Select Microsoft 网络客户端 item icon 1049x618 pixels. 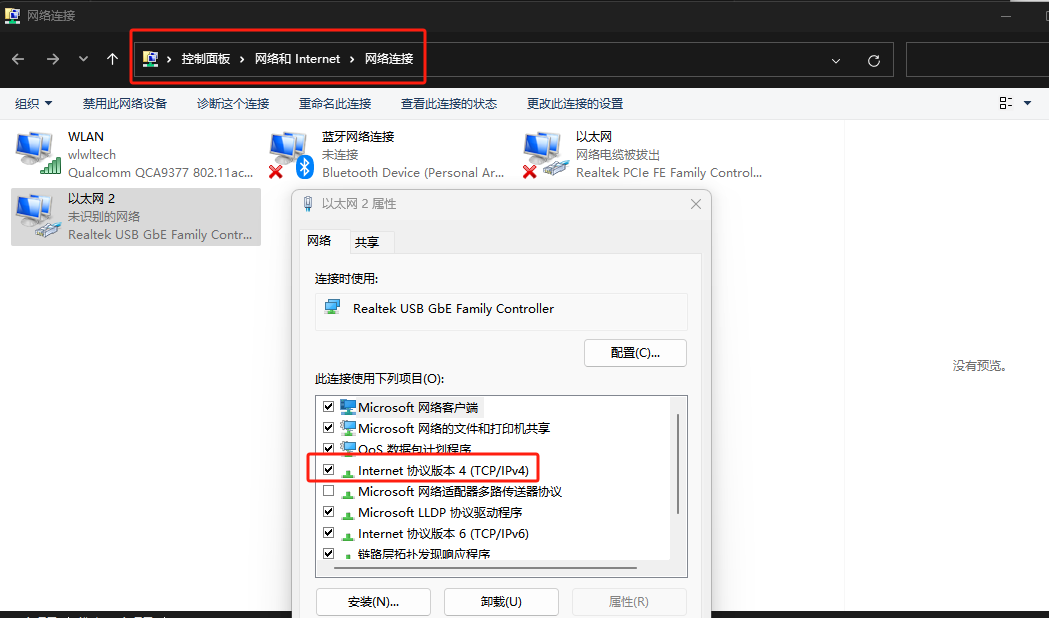click(347, 407)
